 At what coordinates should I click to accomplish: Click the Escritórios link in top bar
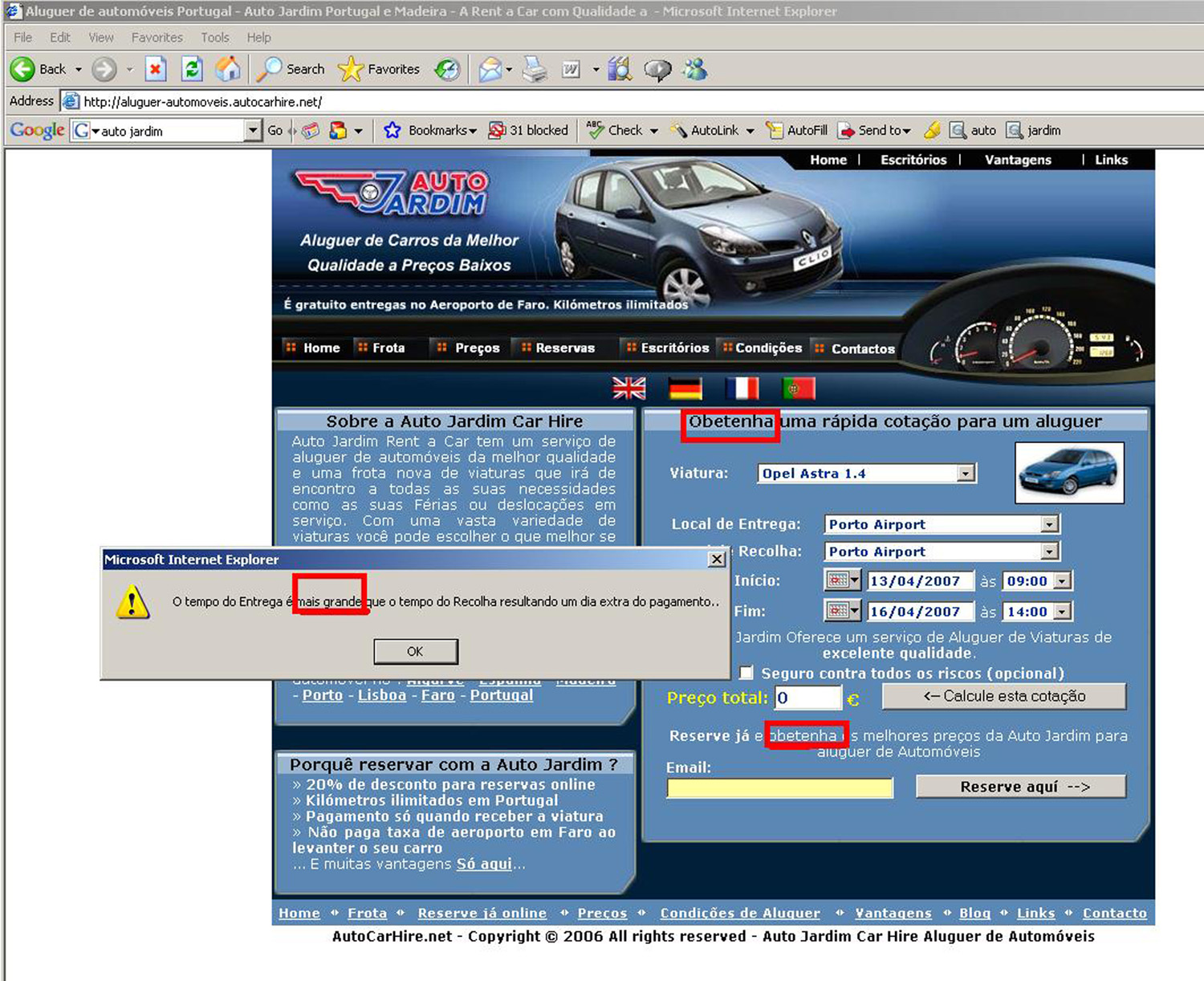(913, 160)
